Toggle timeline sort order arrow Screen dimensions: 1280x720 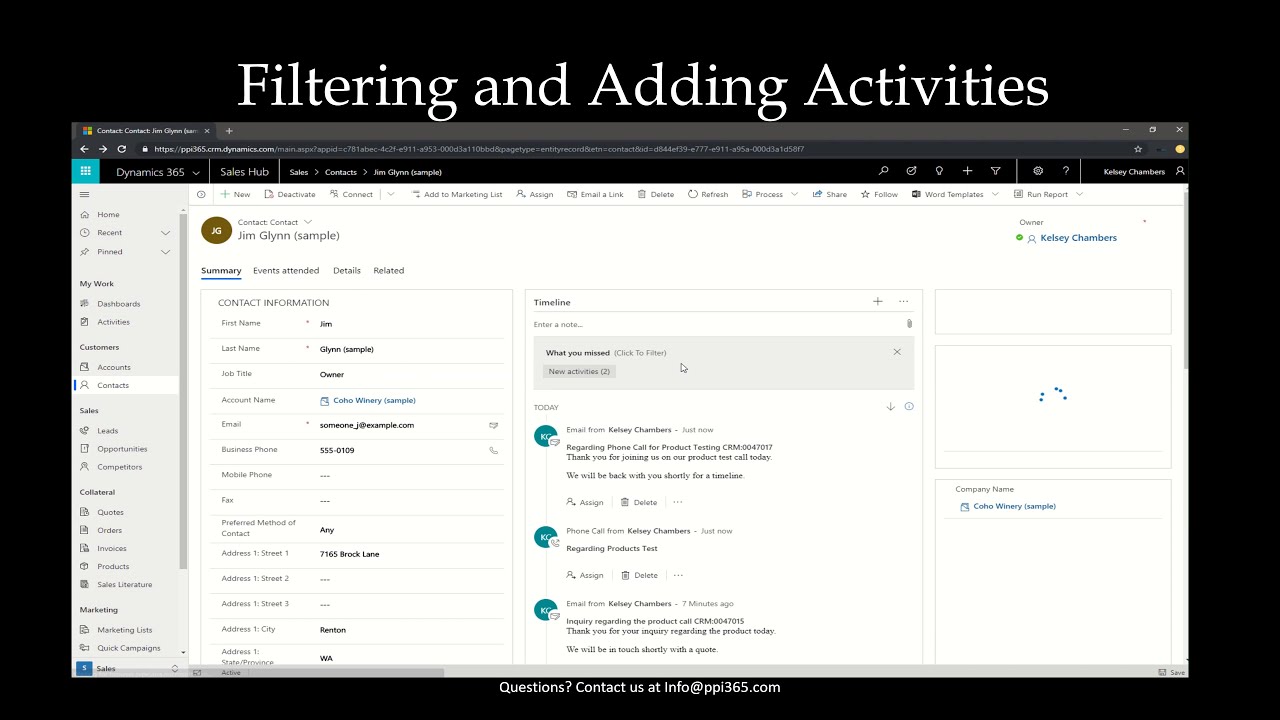click(x=890, y=407)
